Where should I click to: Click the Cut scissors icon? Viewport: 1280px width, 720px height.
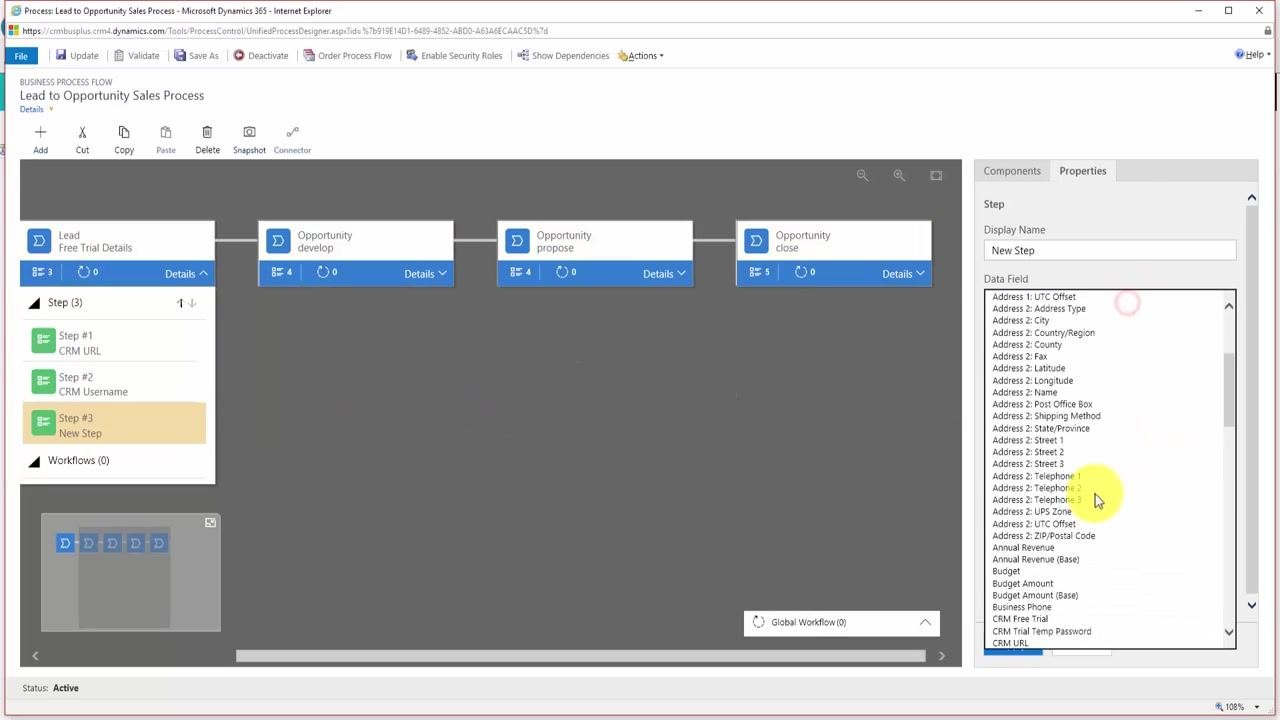(82, 132)
